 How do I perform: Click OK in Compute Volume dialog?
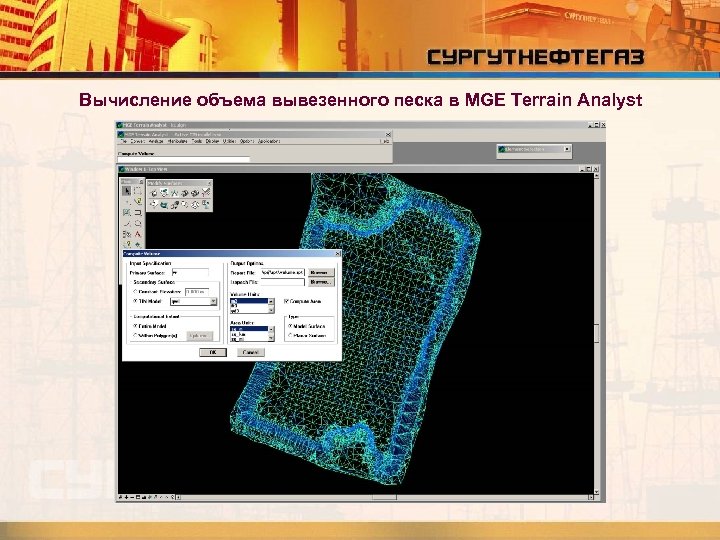[x=213, y=352]
